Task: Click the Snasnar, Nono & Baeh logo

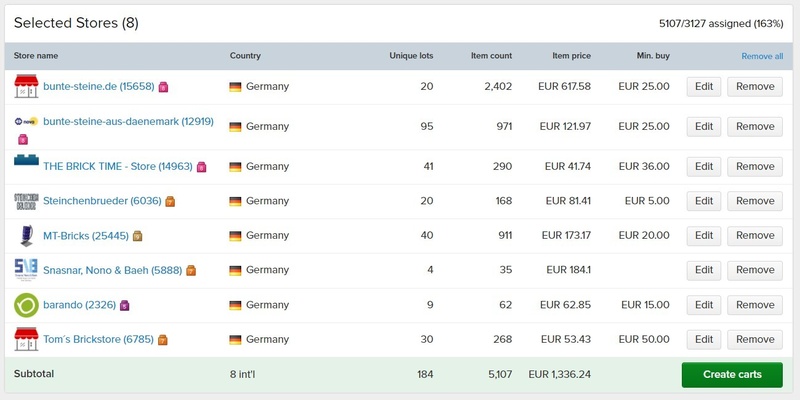Action: click(26, 270)
